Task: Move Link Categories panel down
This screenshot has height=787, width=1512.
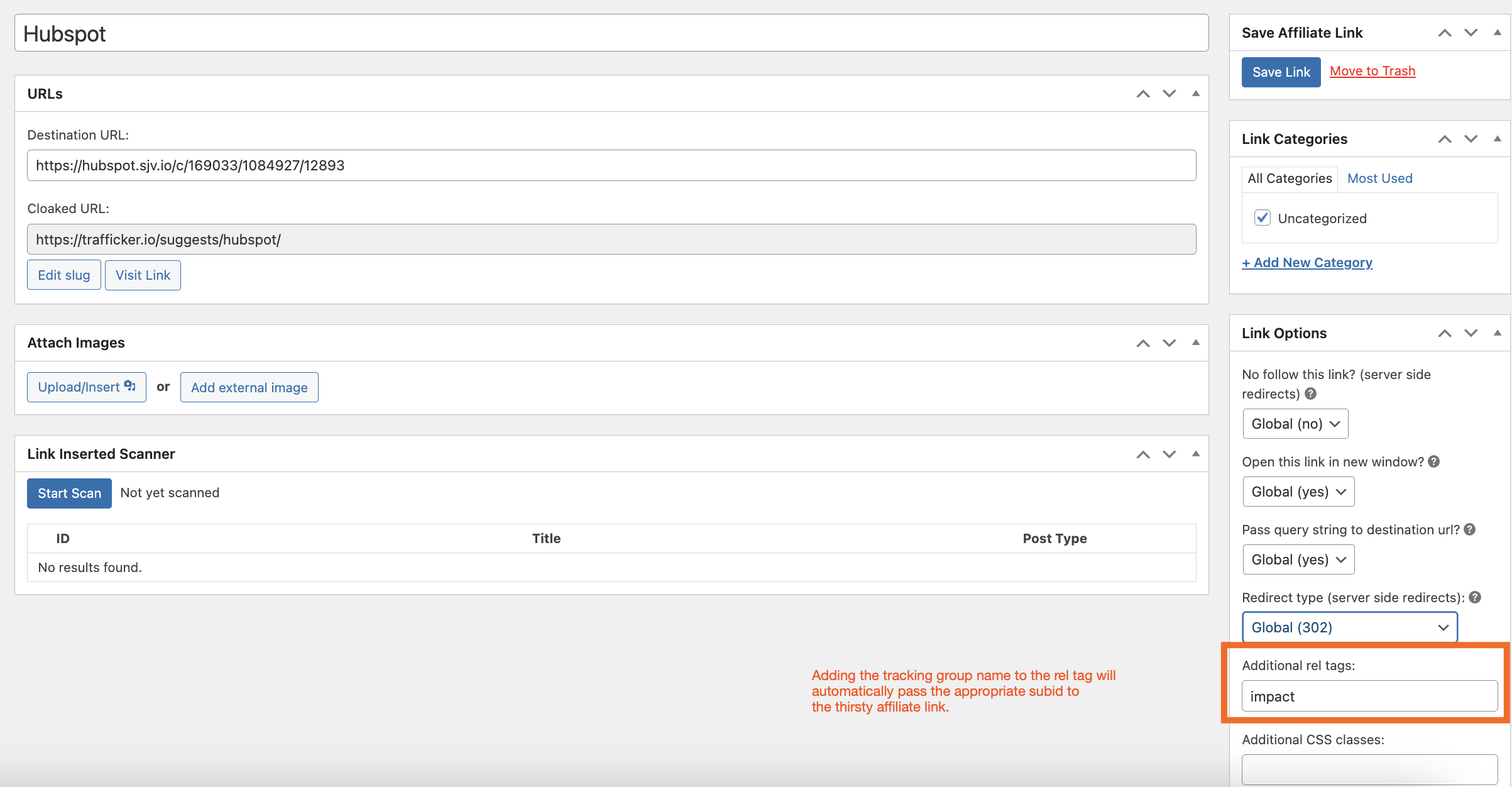Action: tap(1471, 139)
